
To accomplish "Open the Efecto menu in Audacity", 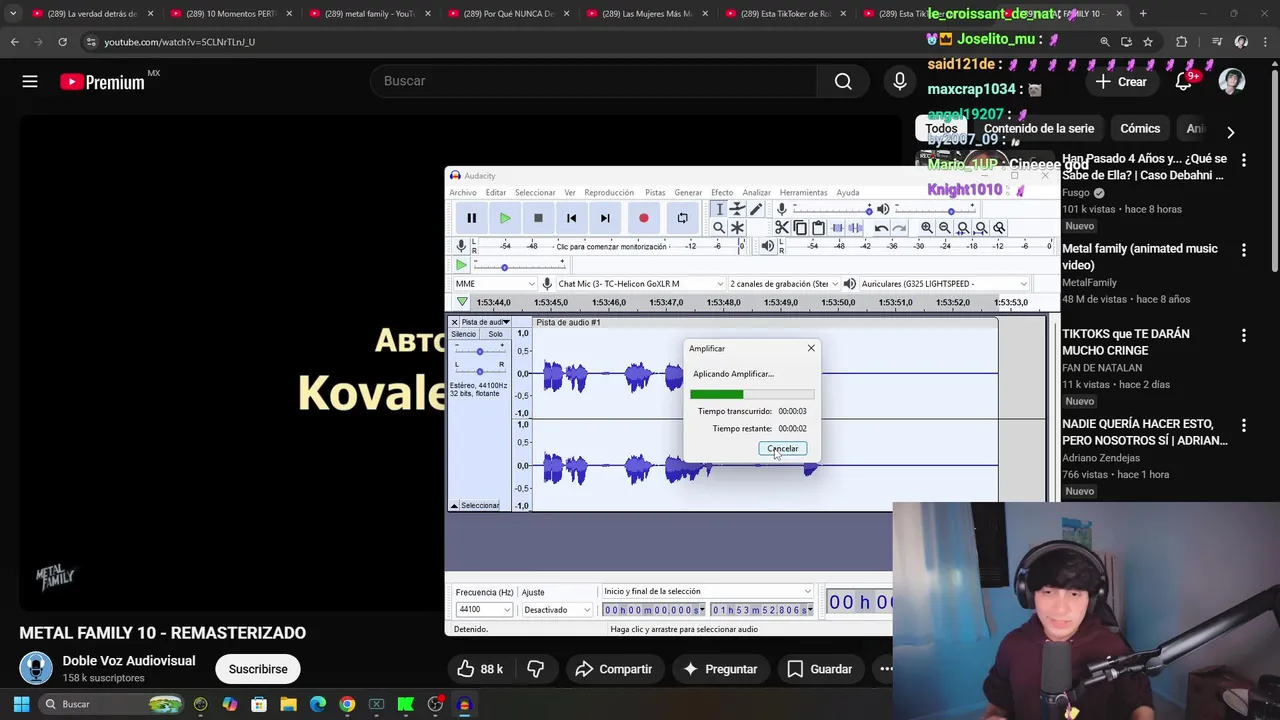I will pyautogui.click(x=722, y=193).
